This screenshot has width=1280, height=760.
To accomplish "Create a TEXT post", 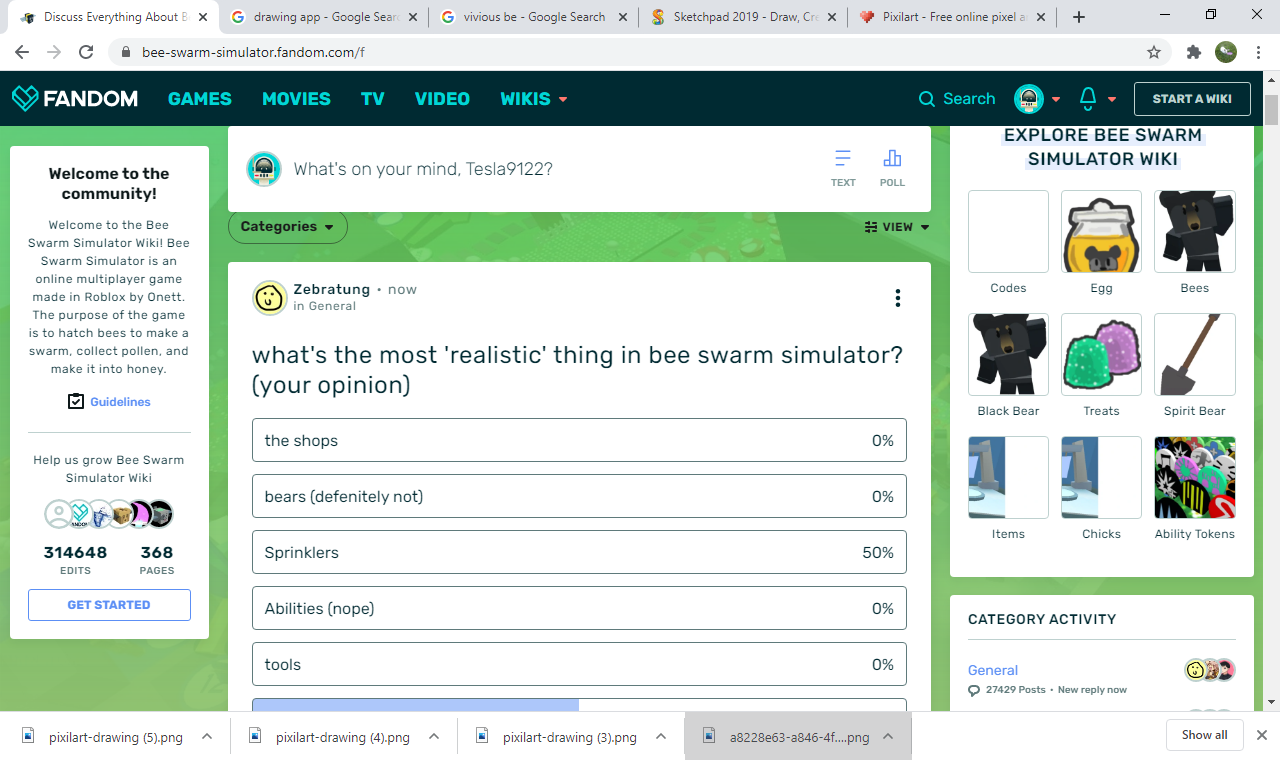I will tap(843, 168).
